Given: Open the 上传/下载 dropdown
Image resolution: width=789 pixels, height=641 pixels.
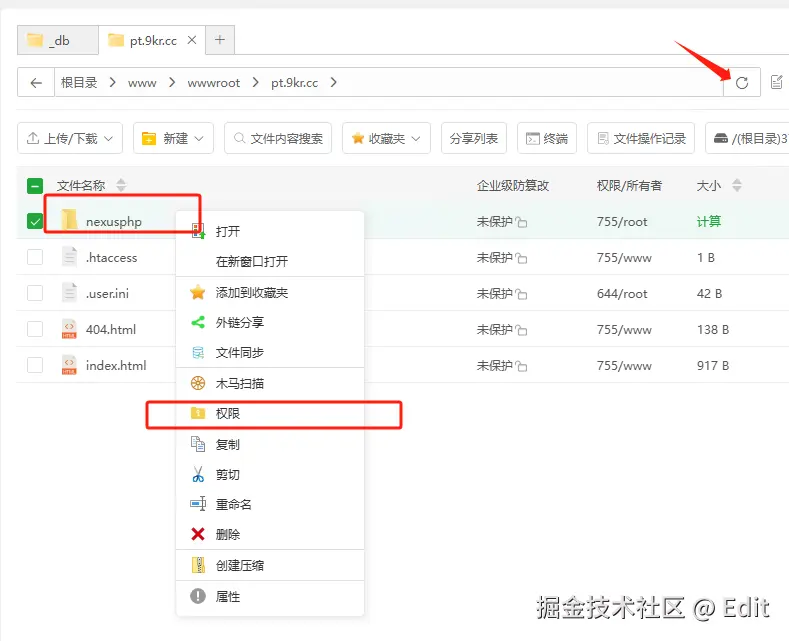Looking at the screenshot, I should (x=70, y=138).
